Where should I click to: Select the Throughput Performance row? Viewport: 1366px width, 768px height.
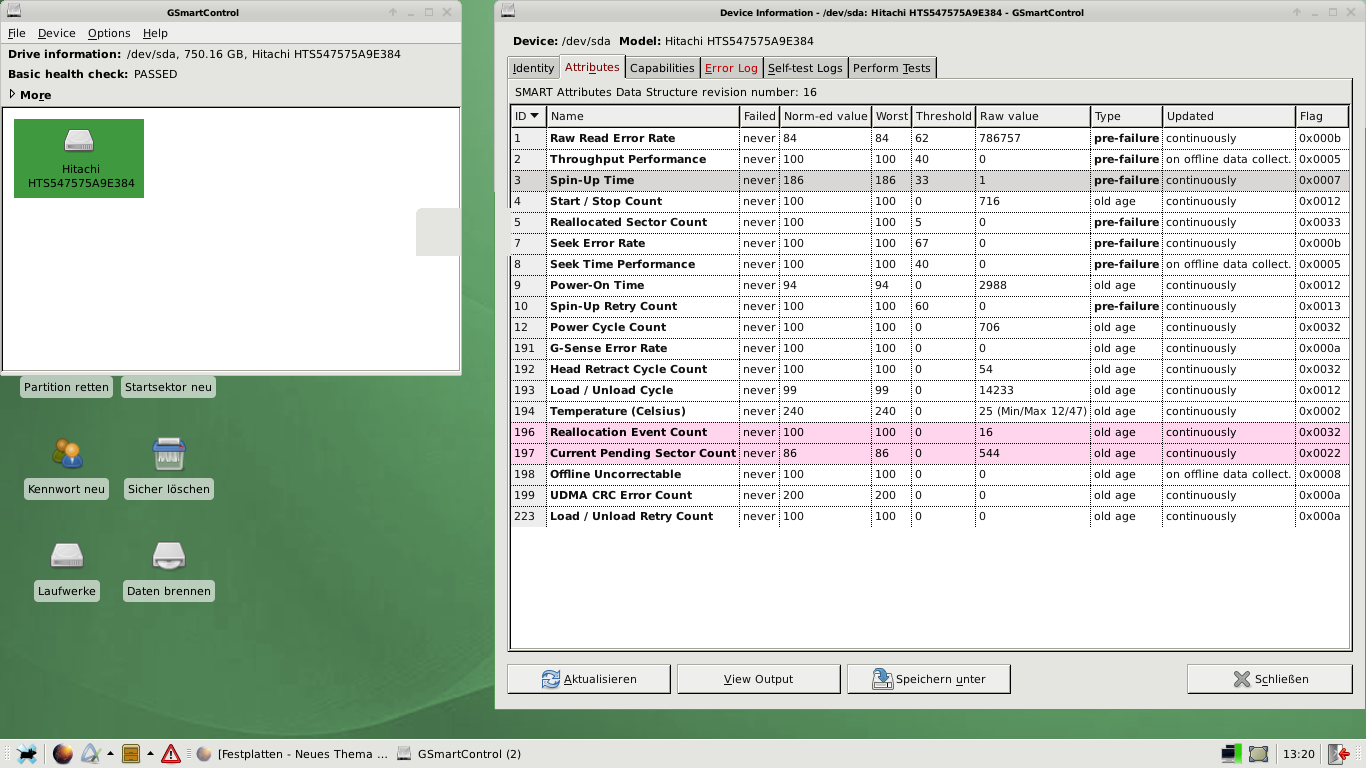pos(929,159)
